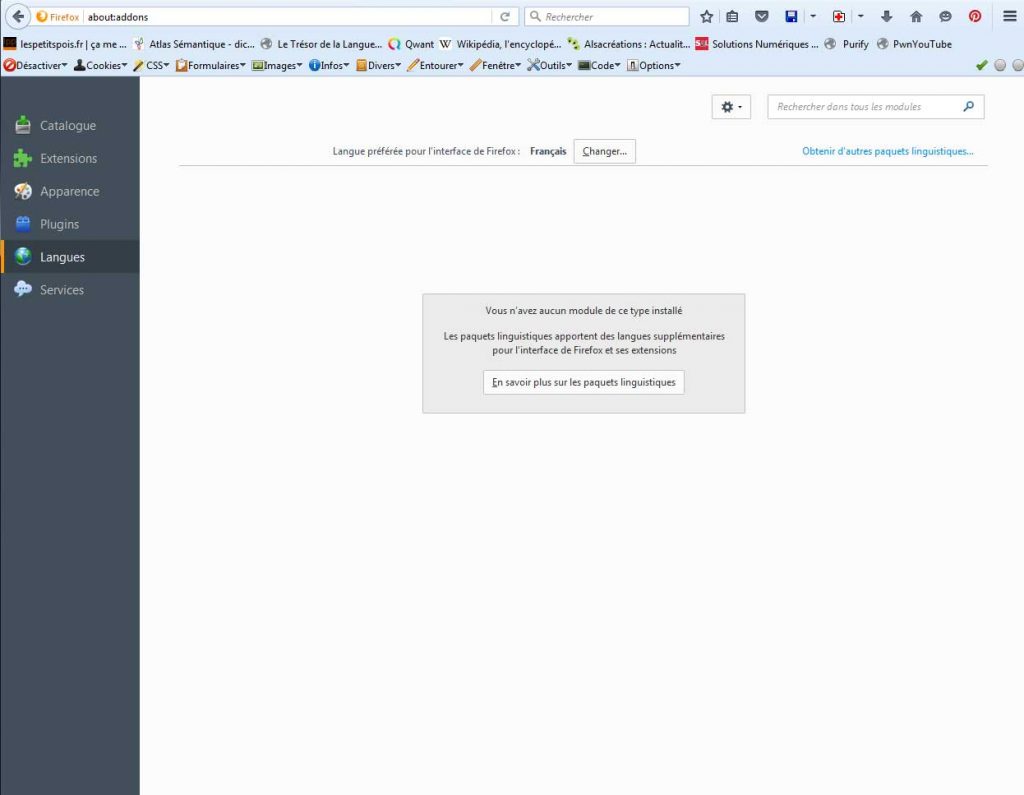Switch to the Plugins section

[59, 225]
